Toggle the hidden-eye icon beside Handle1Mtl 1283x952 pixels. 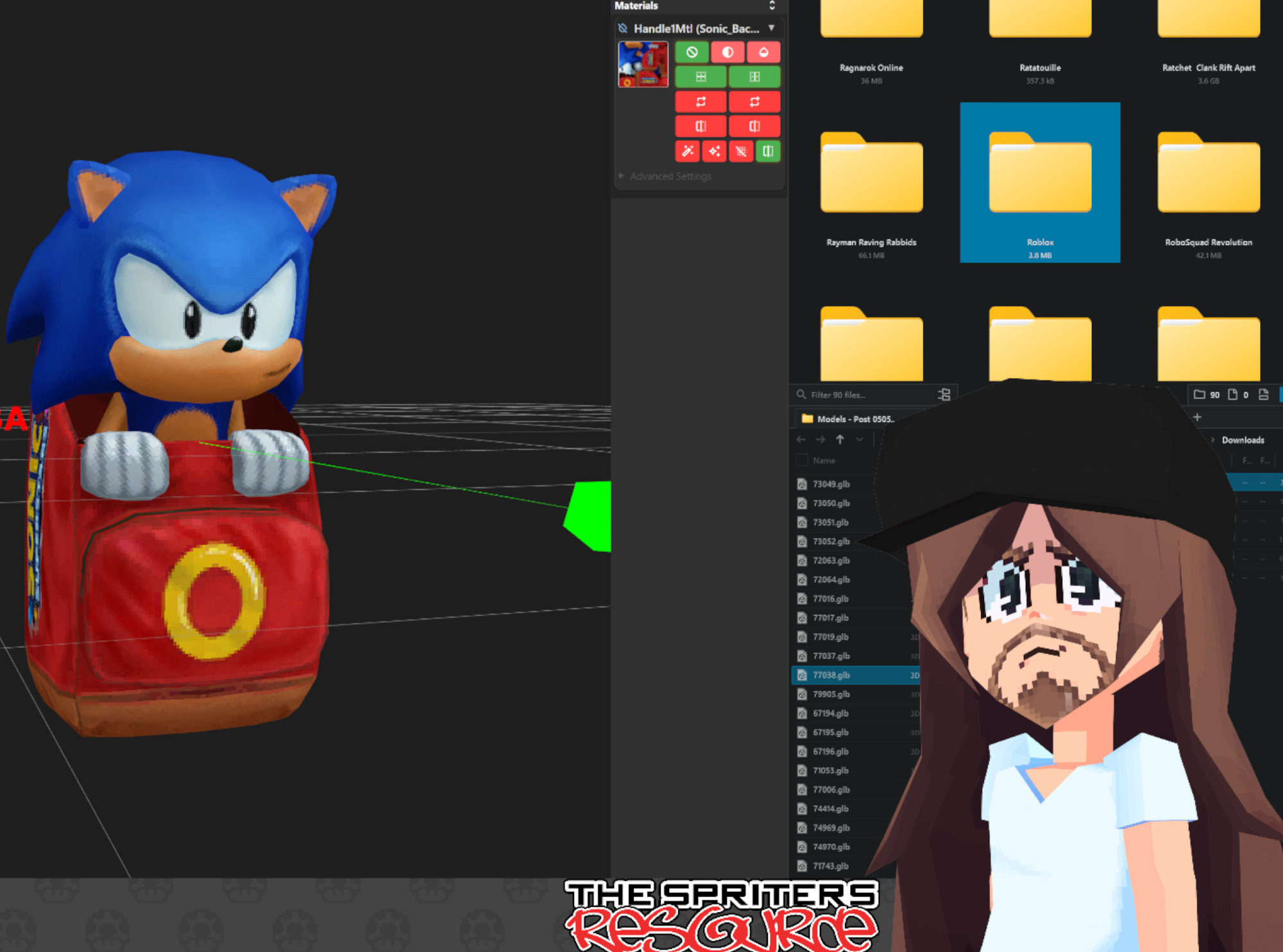tap(622, 28)
